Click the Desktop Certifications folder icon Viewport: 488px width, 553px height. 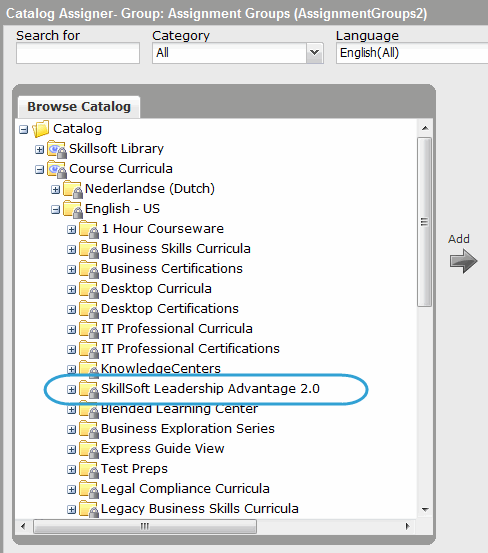tap(89, 309)
